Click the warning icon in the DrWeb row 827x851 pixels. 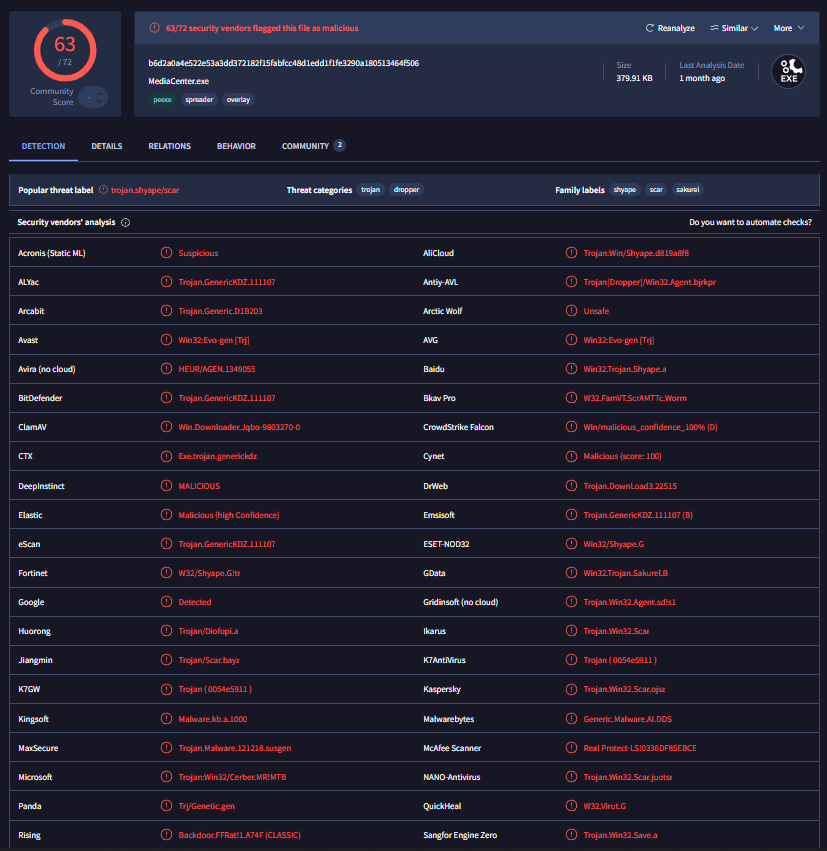(x=571, y=486)
